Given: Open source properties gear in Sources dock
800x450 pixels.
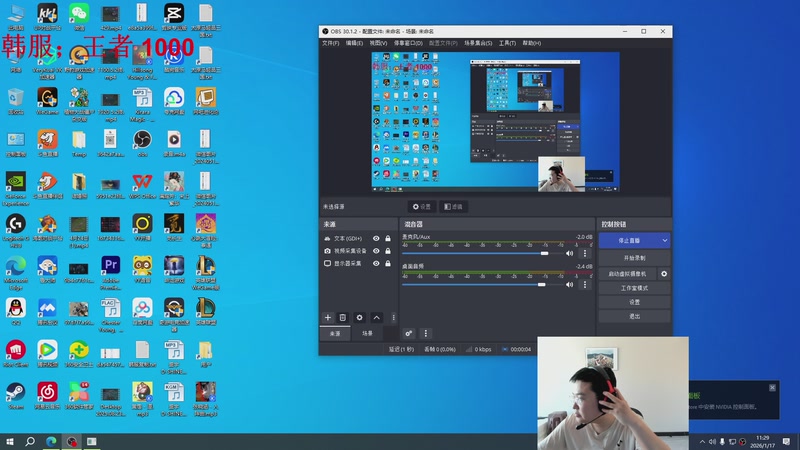Looking at the screenshot, I should 359,317.
